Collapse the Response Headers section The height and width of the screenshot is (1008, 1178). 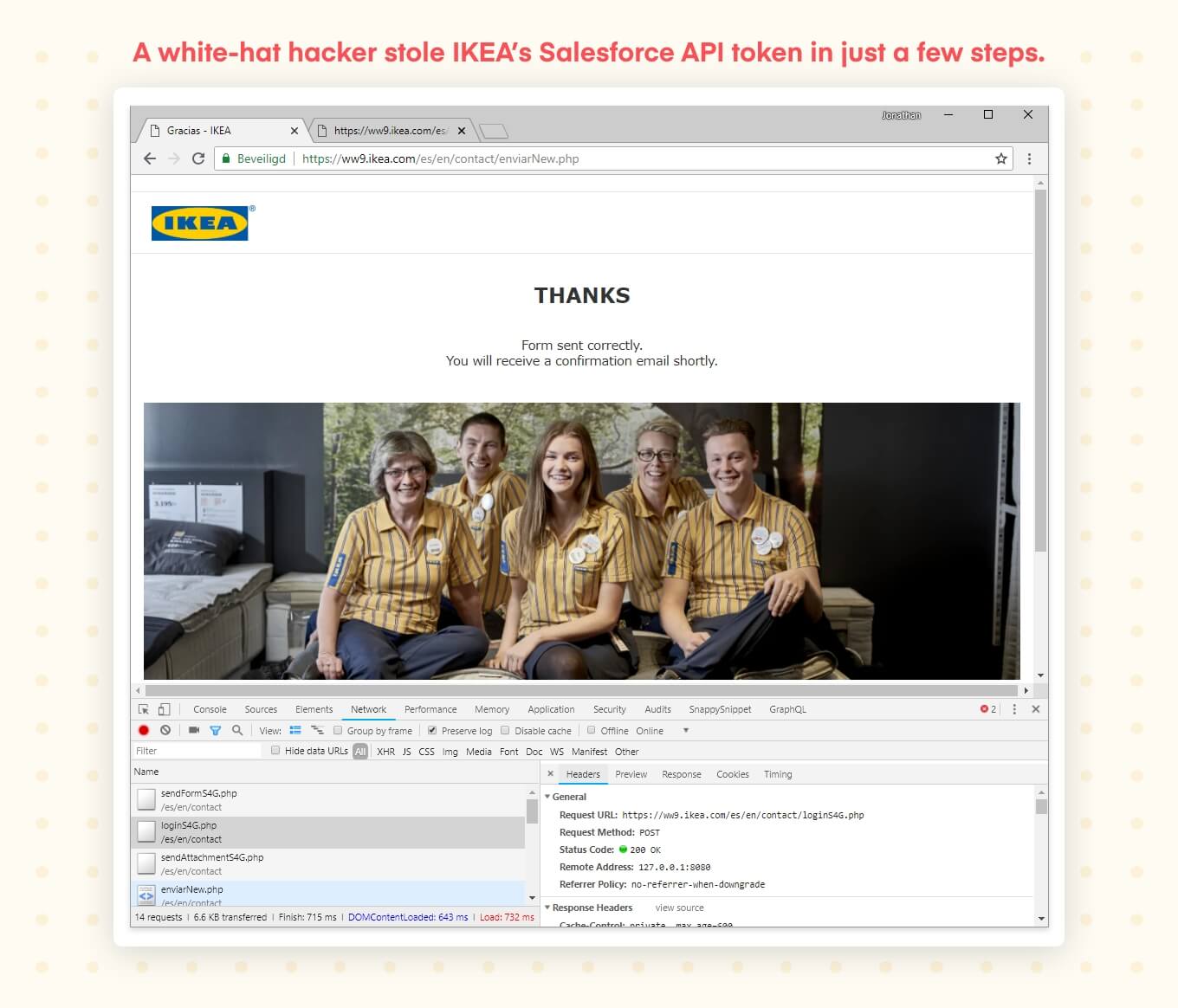pos(547,908)
